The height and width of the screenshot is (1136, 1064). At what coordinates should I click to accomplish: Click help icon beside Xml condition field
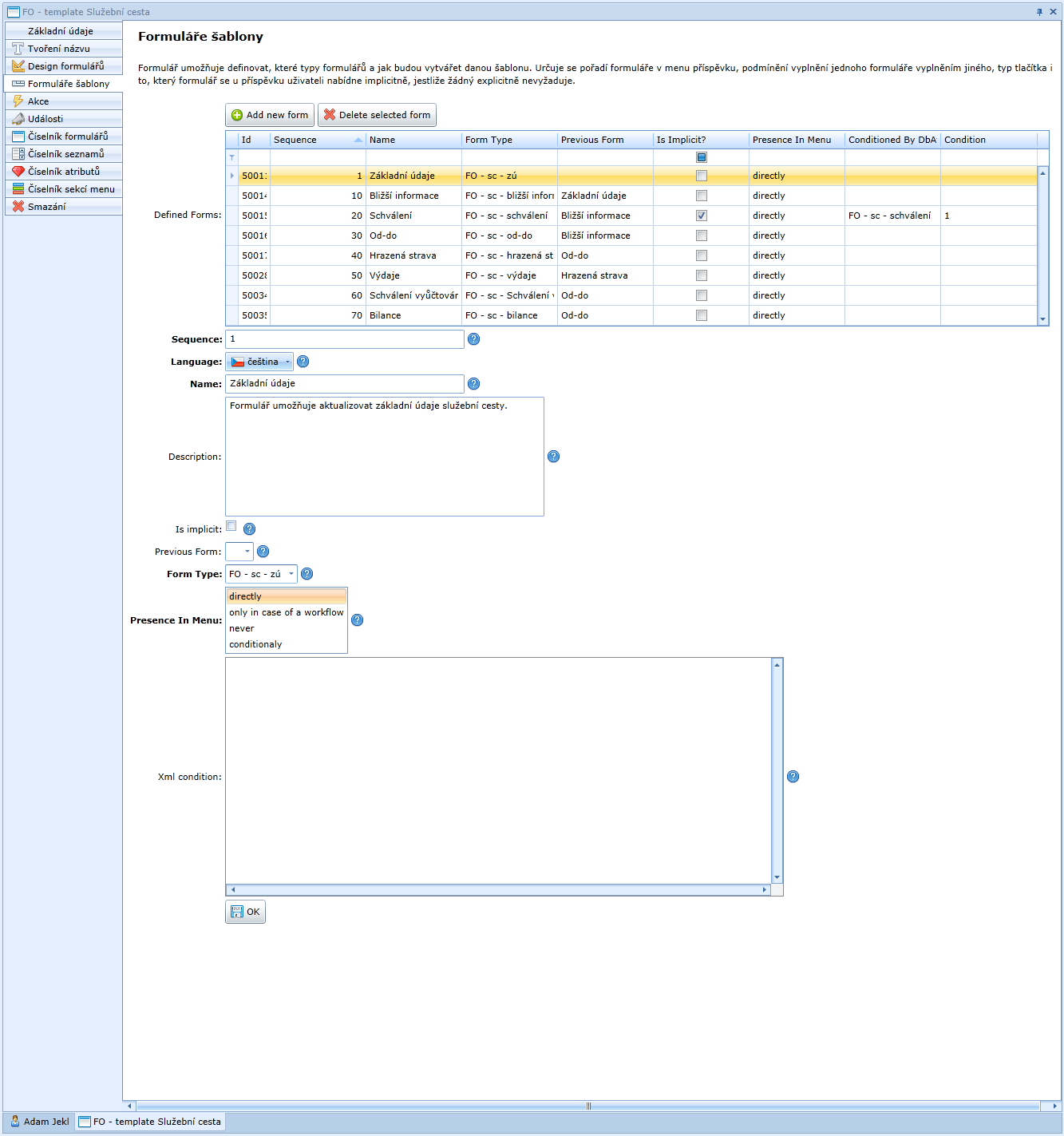pos(793,777)
